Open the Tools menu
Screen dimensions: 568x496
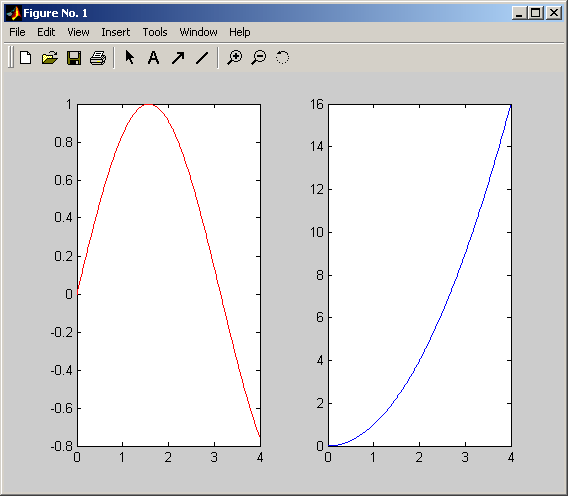click(x=155, y=32)
